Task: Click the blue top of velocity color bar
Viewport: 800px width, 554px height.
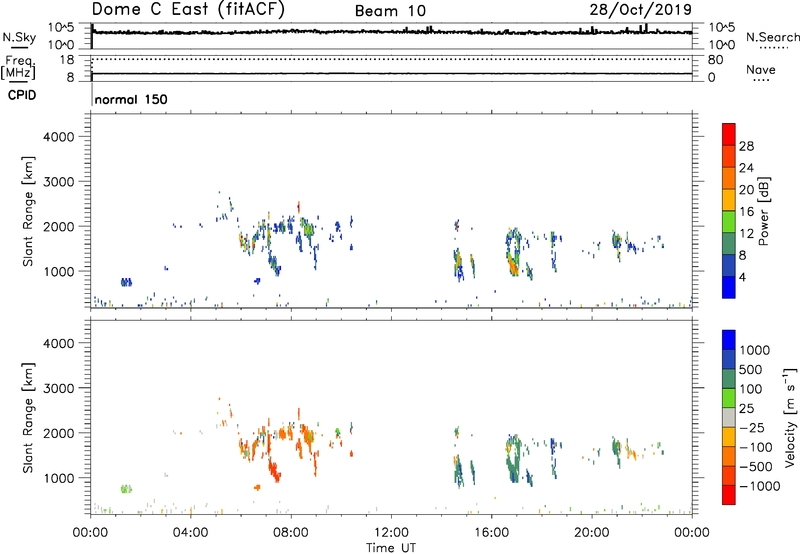Action: tap(729, 340)
